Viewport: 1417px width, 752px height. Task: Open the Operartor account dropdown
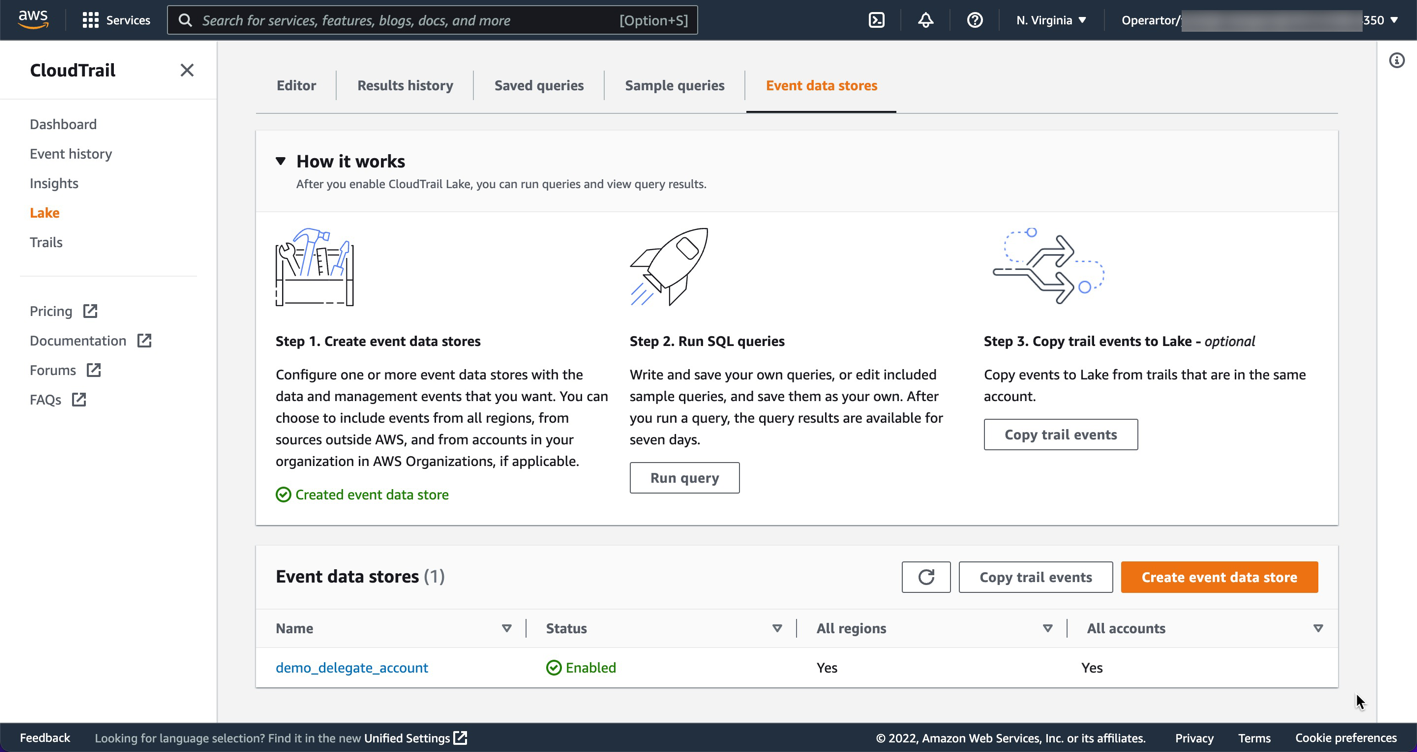coord(1260,20)
